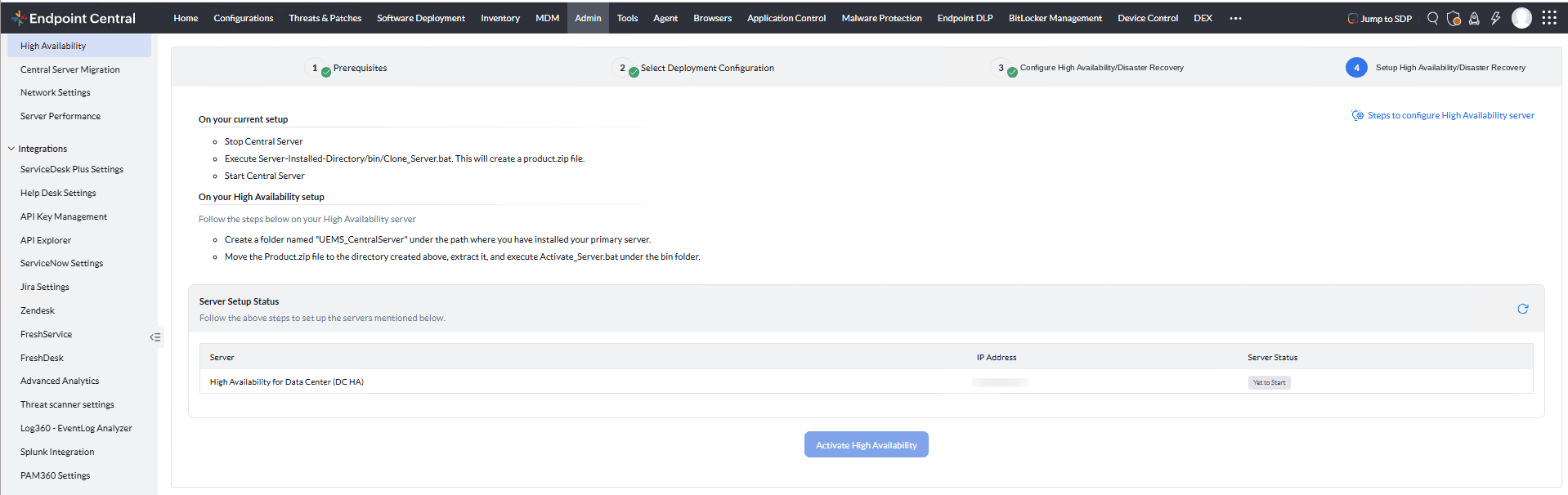Screen dimensions: 1568x495
Task: Refresh the Server Setup Status
Action: (x=1523, y=309)
